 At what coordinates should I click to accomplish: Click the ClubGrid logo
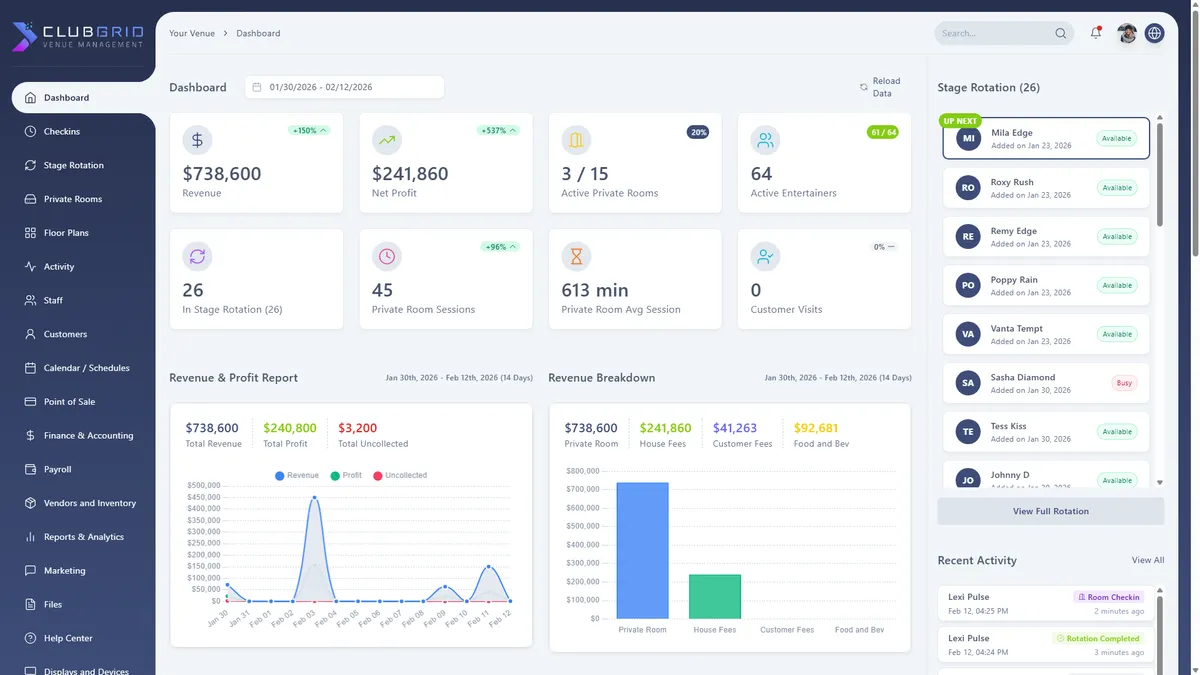coord(77,37)
